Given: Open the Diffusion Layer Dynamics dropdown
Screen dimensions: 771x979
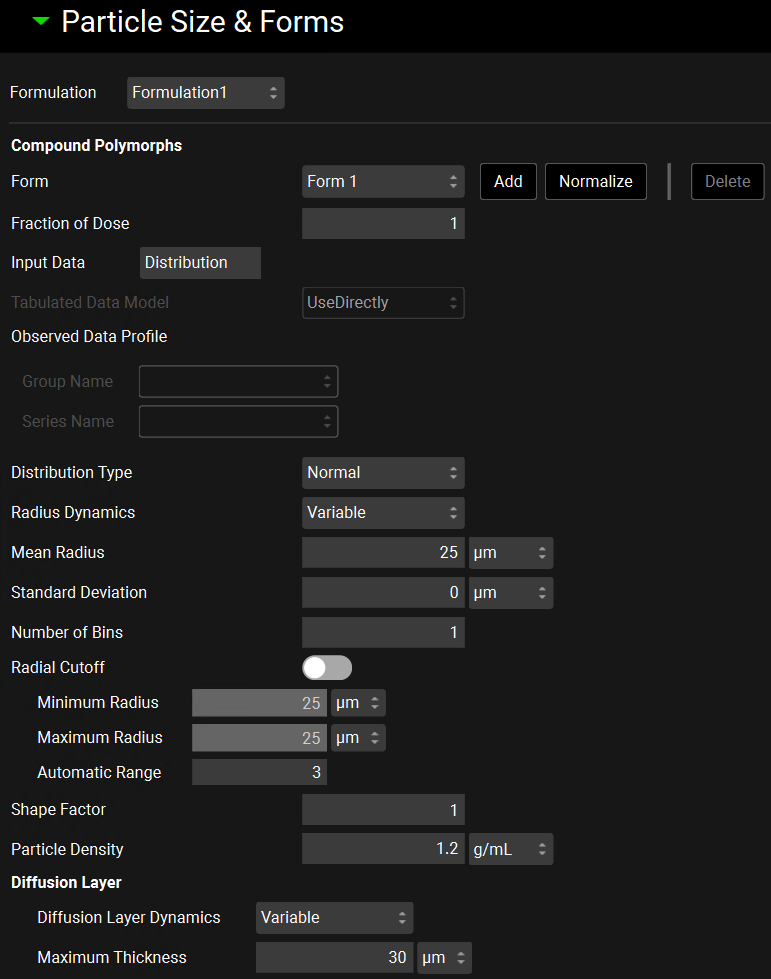Looking at the screenshot, I should [334, 918].
